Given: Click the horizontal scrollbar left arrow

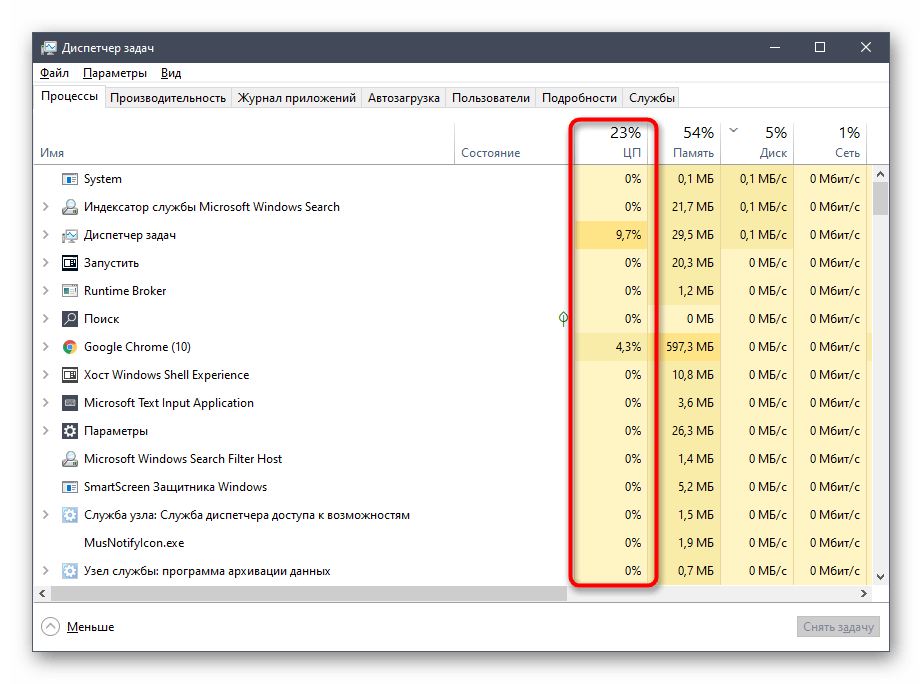Looking at the screenshot, I should [42, 594].
